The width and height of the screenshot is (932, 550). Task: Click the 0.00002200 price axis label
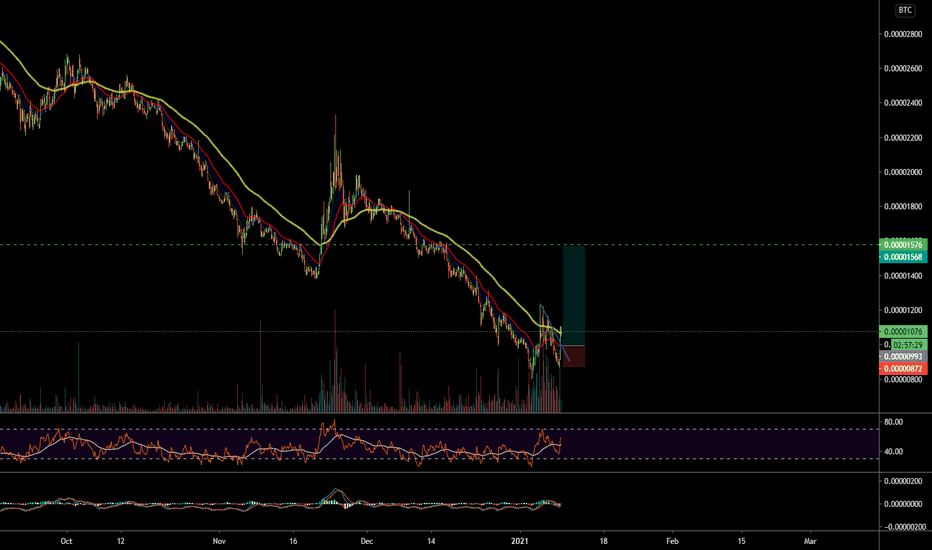click(x=903, y=138)
